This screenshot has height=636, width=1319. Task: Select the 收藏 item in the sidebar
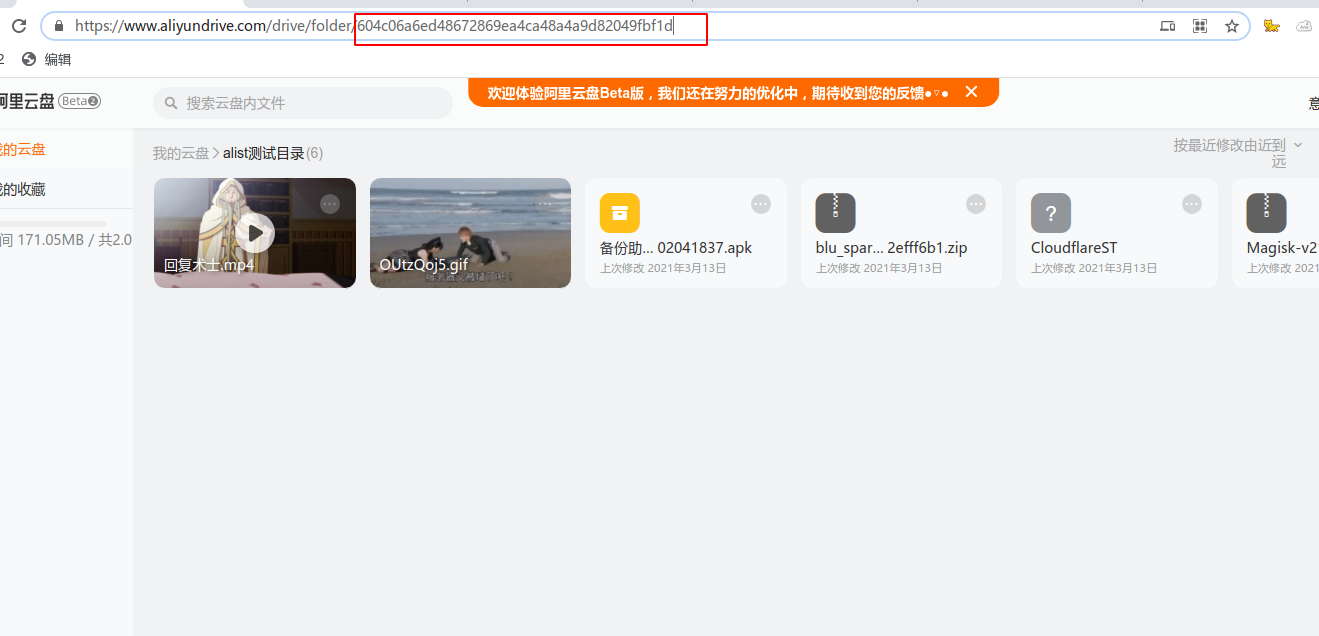(23, 189)
